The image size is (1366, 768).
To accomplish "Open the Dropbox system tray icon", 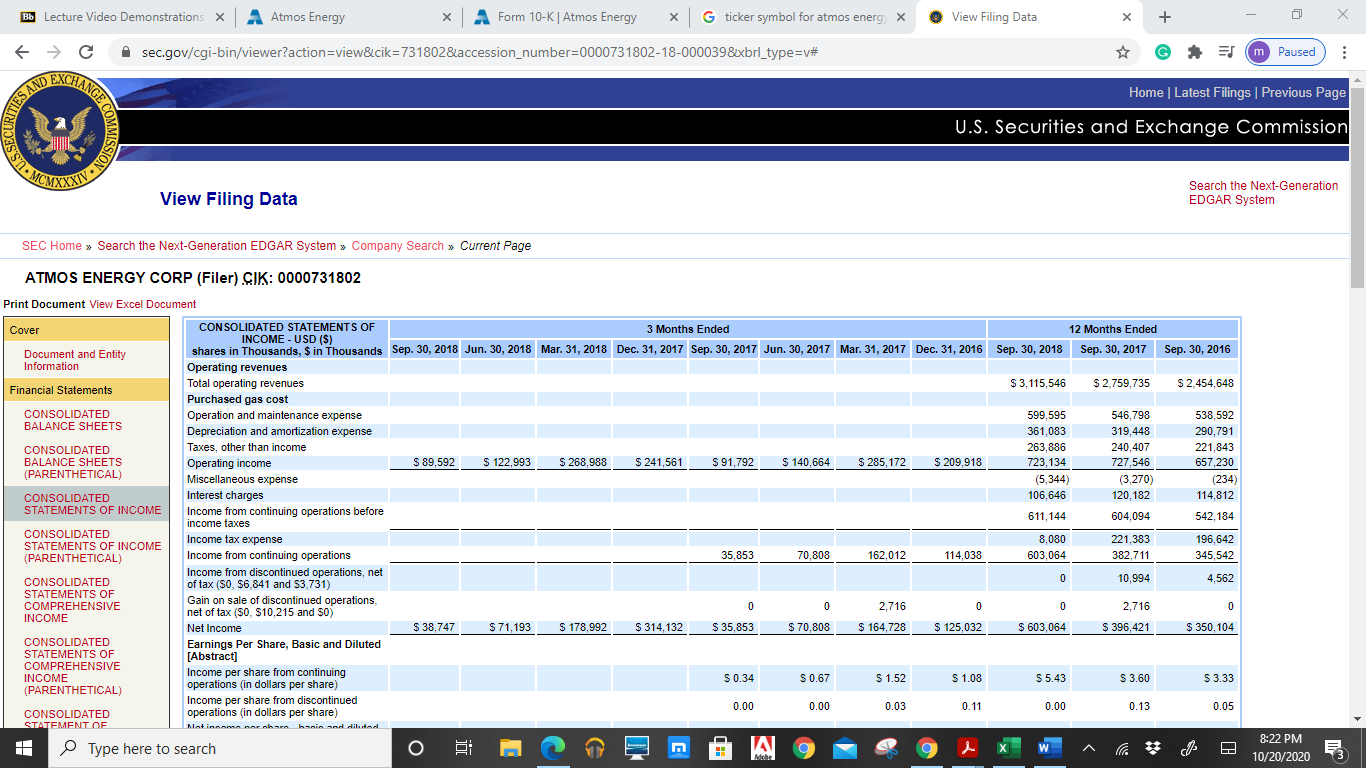I will coord(1153,747).
